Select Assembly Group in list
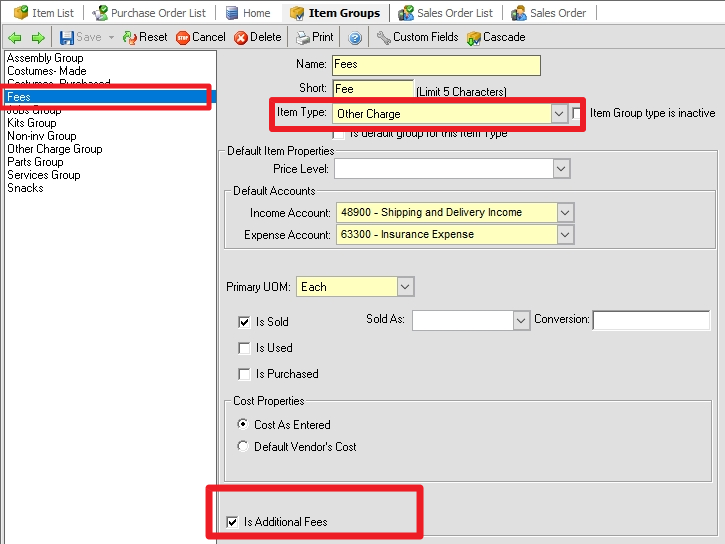725x544 pixels. click(x=45, y=58)
